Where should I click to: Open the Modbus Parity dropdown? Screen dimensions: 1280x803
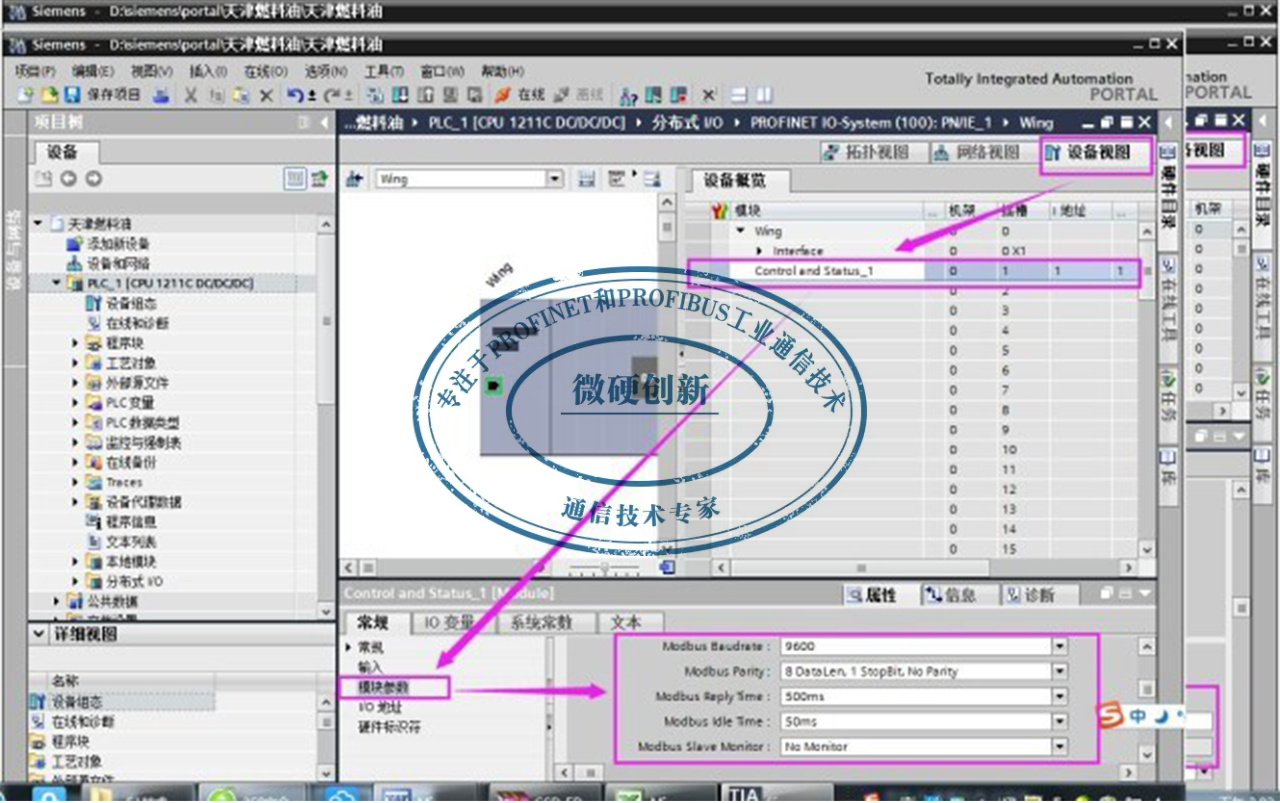click(x=1060, y=672)
